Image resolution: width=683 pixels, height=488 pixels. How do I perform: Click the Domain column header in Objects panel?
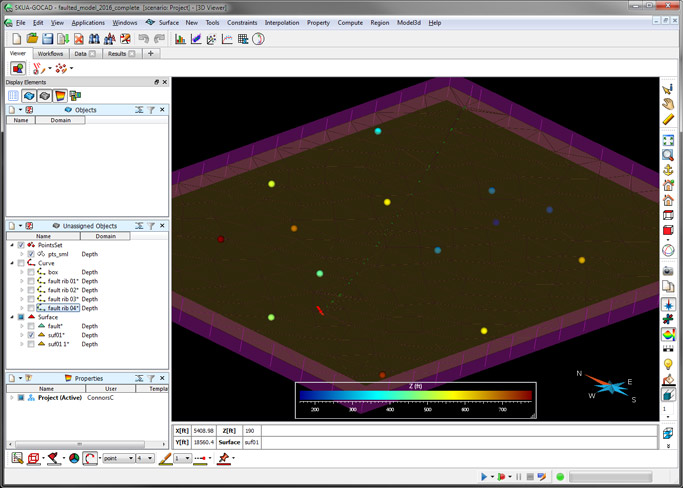tap(60, 120)
